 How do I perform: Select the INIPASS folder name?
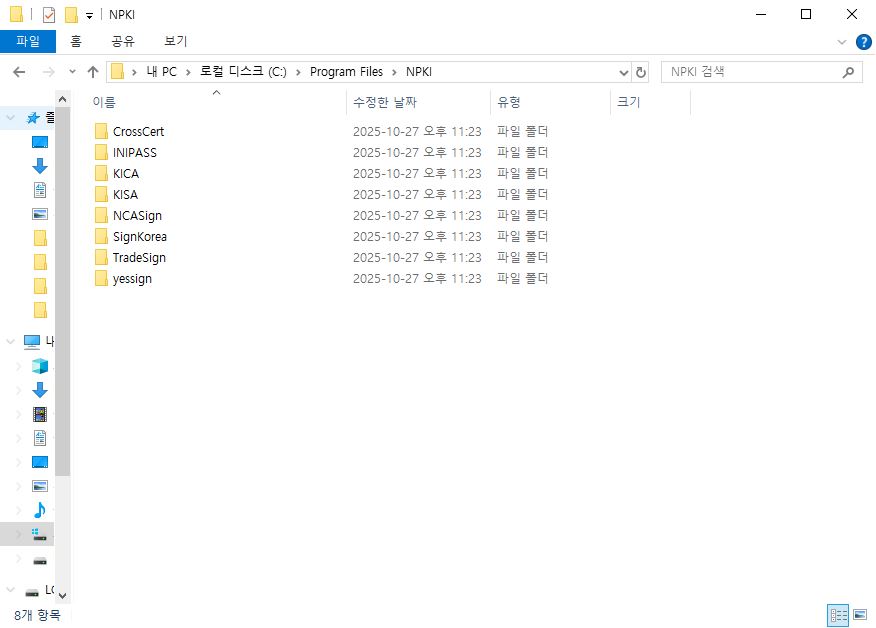[135, 153]
